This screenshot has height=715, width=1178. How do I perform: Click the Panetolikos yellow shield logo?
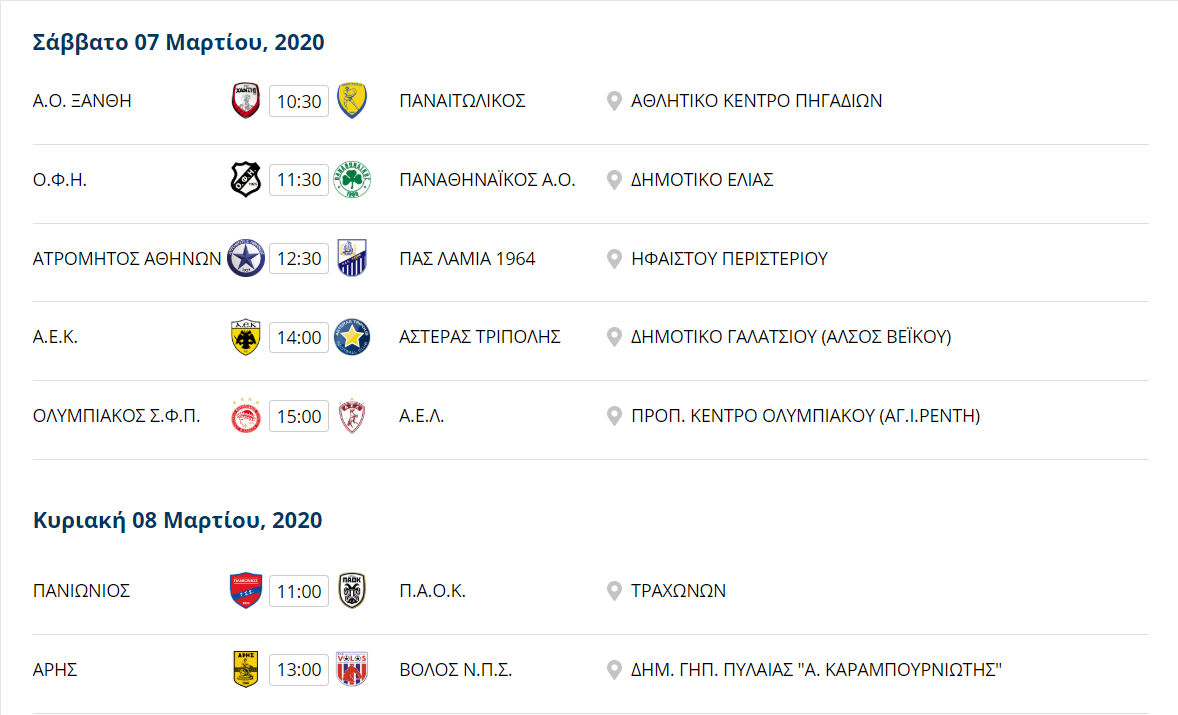[x=352, y=101]
